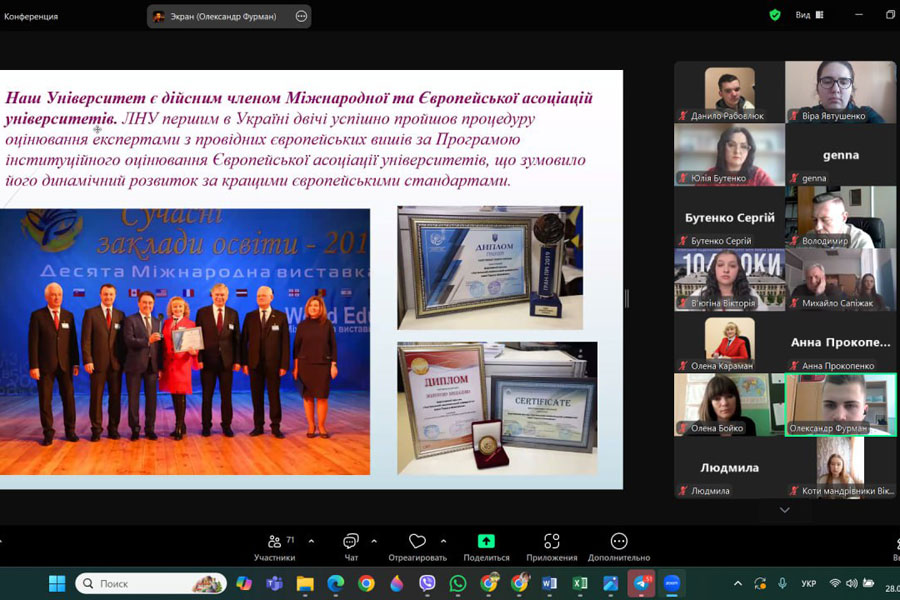The height and width of the screenshot is (600, 900).
Task: Select Віра Явтушенко's video tile
Action: pos(840,92)
